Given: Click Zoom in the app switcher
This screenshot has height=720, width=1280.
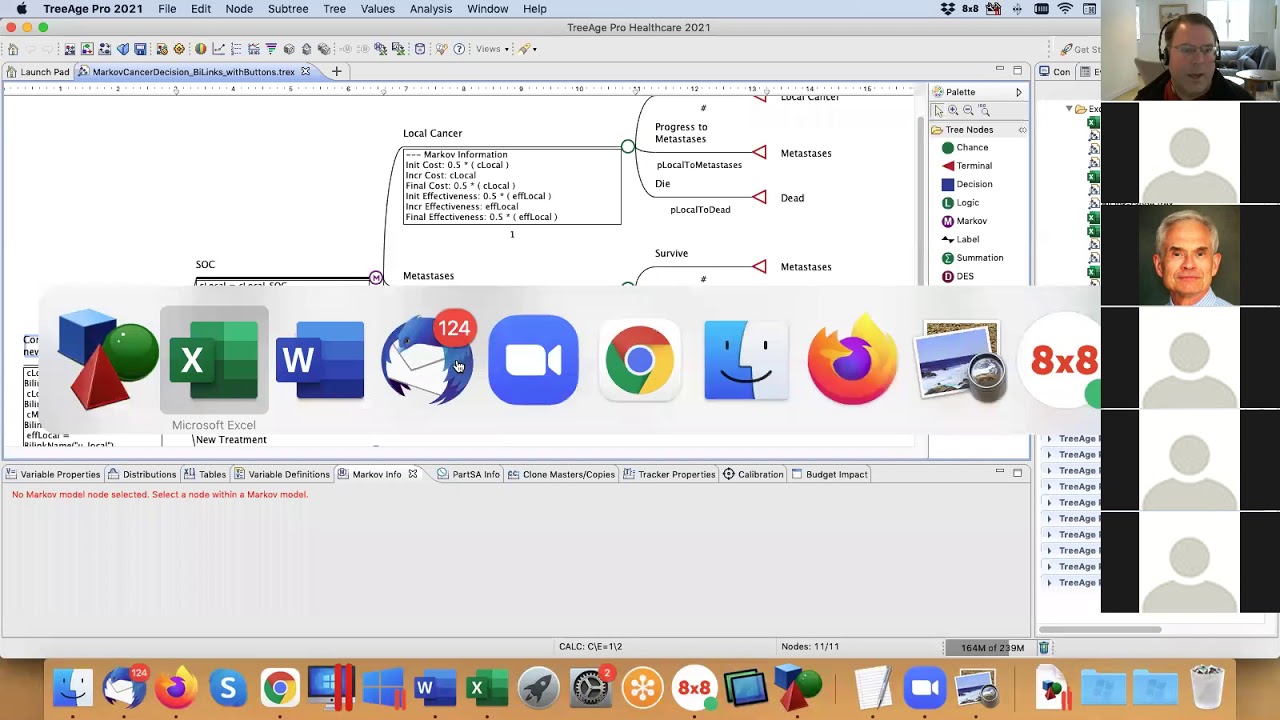Looking at the screenshot, I should click(533, 360).
